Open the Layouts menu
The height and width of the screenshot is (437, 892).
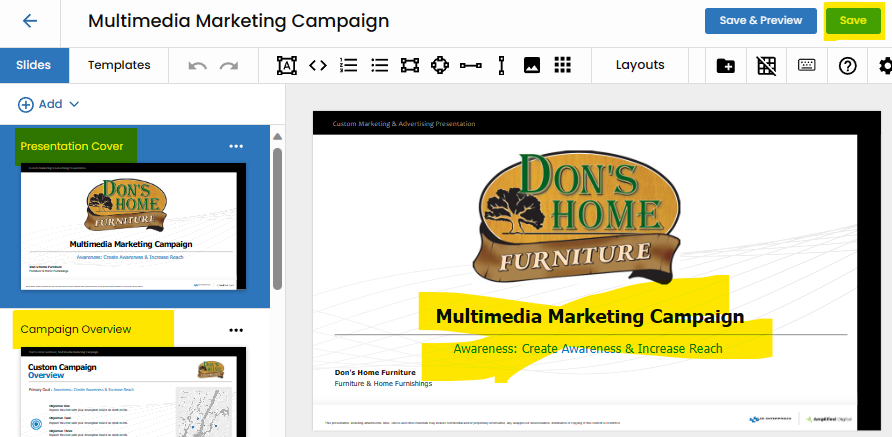[640, 65]
